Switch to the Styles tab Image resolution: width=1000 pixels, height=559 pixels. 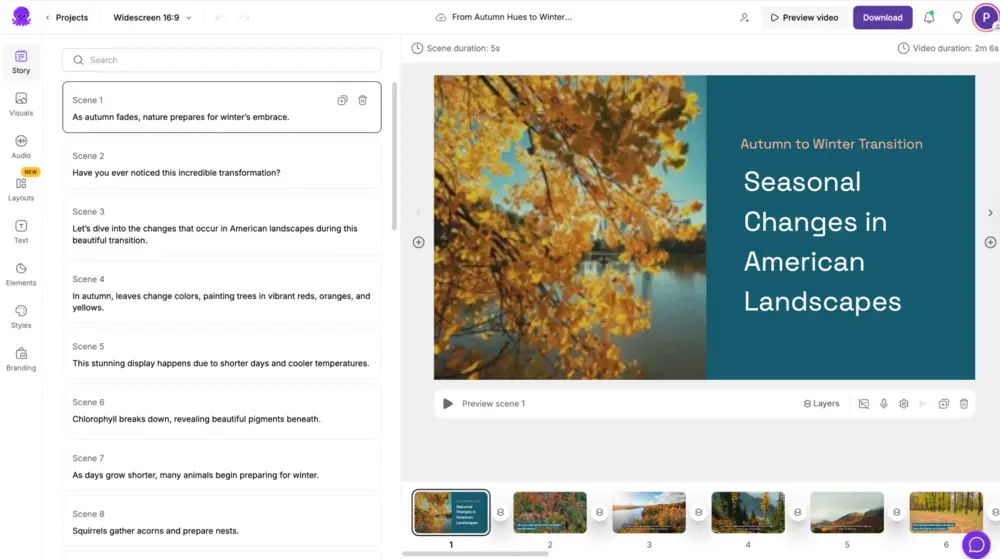[x=21, y=316]
